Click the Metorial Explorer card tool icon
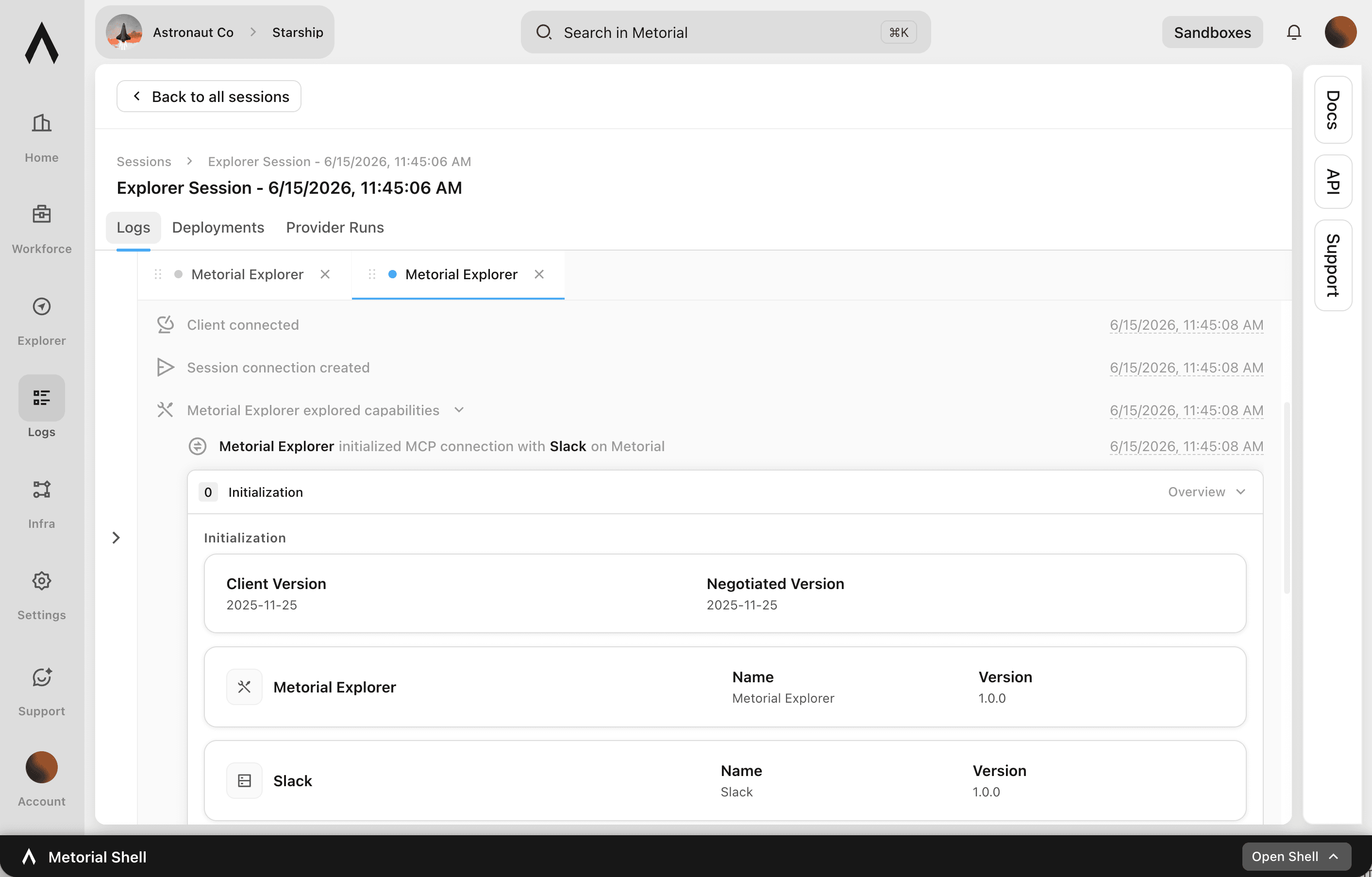This screenshot has height=877, width=1372. pyautogui.click(x=244, y=687)
